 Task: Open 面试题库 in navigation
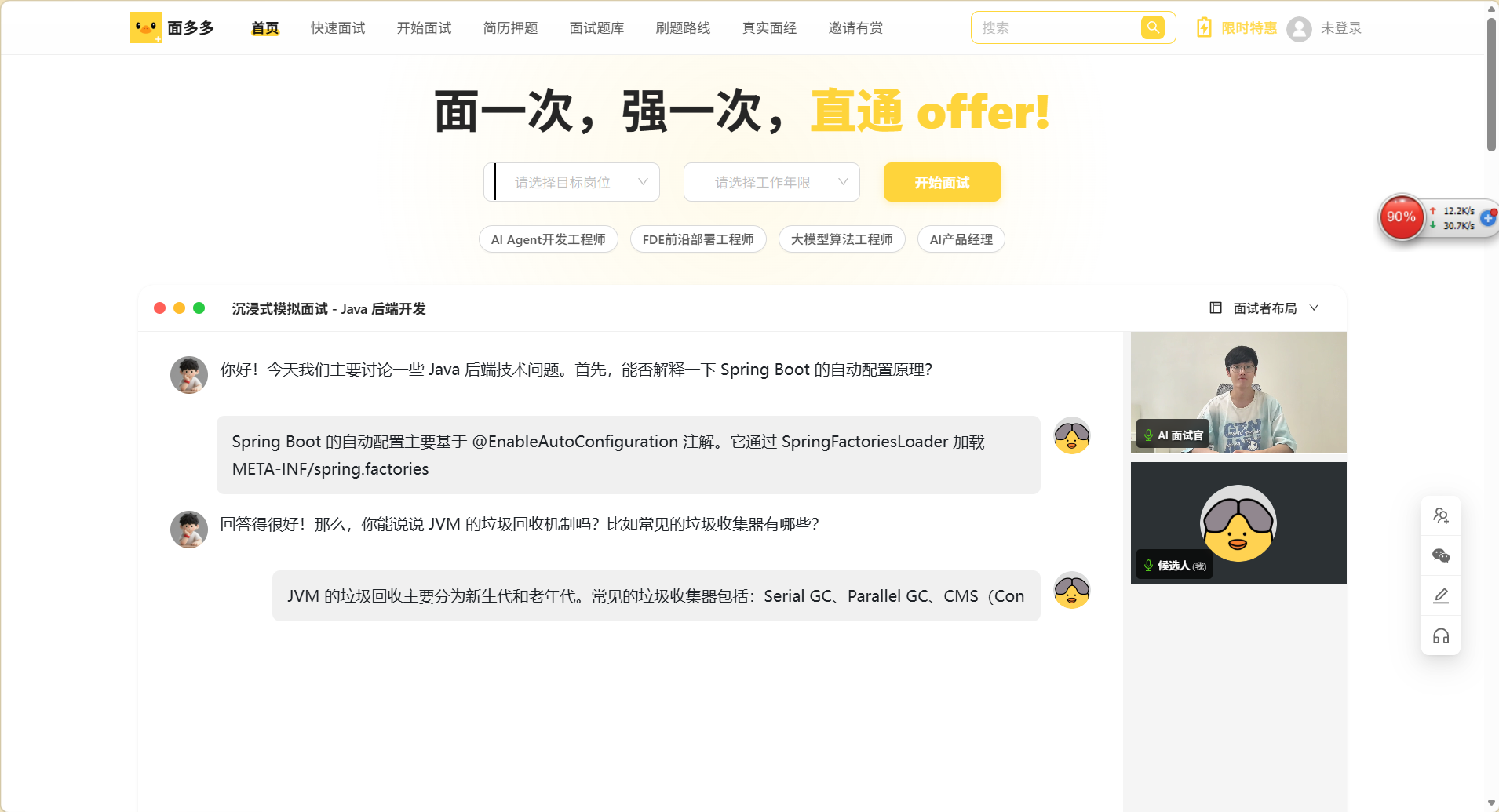click(597, 28)
